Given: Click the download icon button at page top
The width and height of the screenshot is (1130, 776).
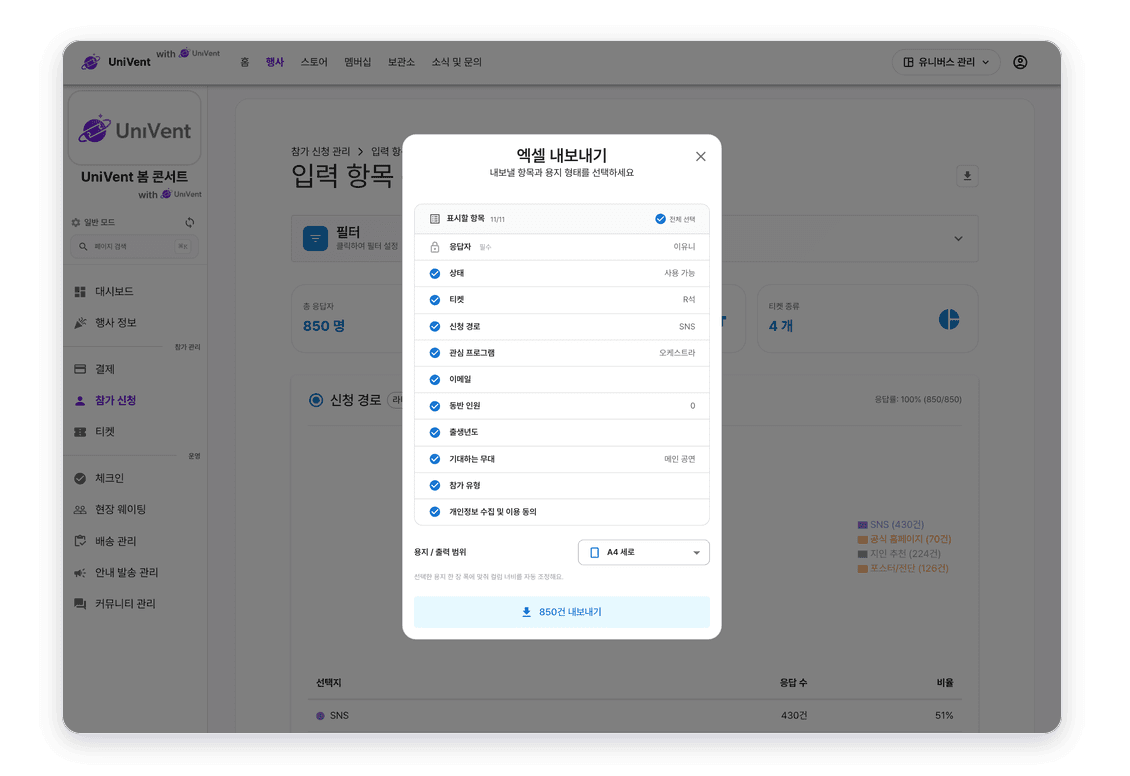Looking at the screenshot, I should (x=967, y=176).
